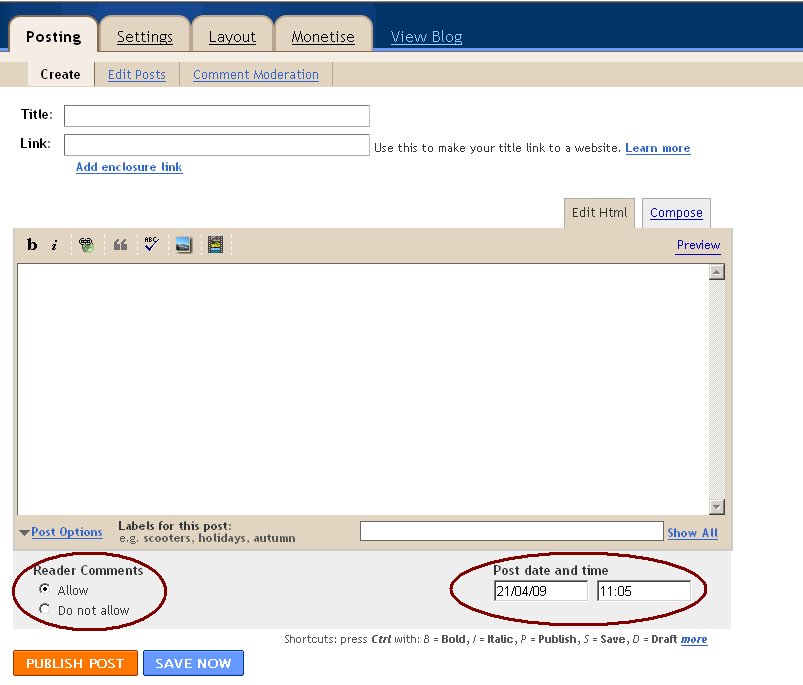803x685 pixels.
Task: Click the post time field showing 11:05
Action: pyautogui.click(x=644, y=591)
